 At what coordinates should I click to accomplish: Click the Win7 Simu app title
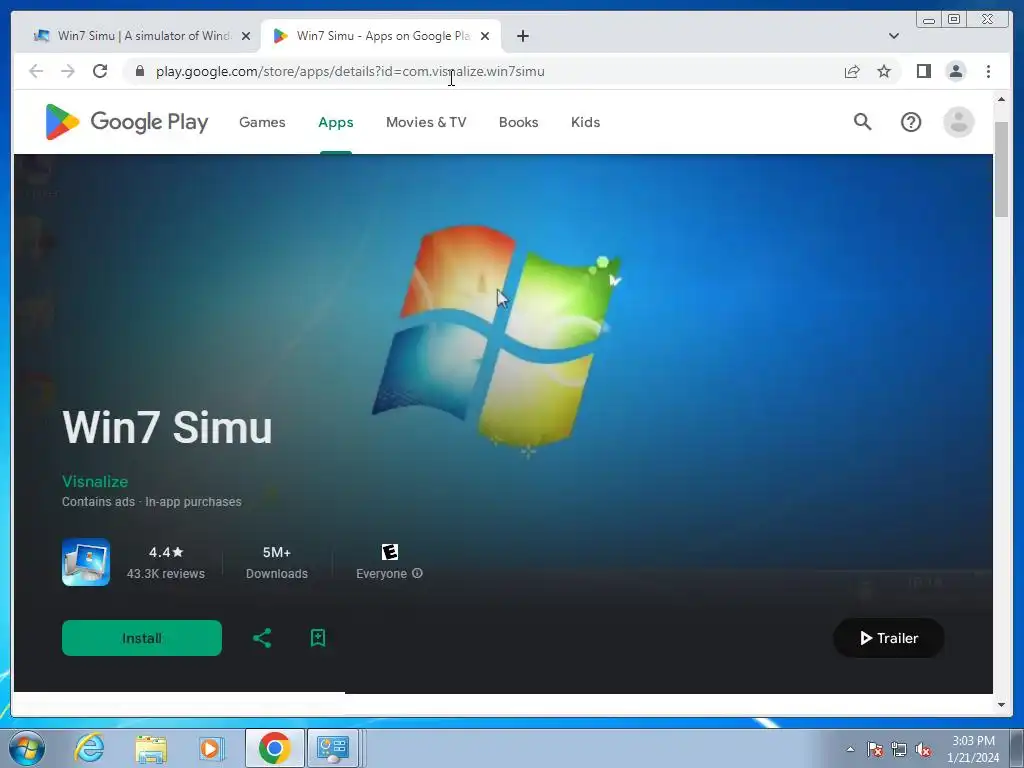(167, 428)
